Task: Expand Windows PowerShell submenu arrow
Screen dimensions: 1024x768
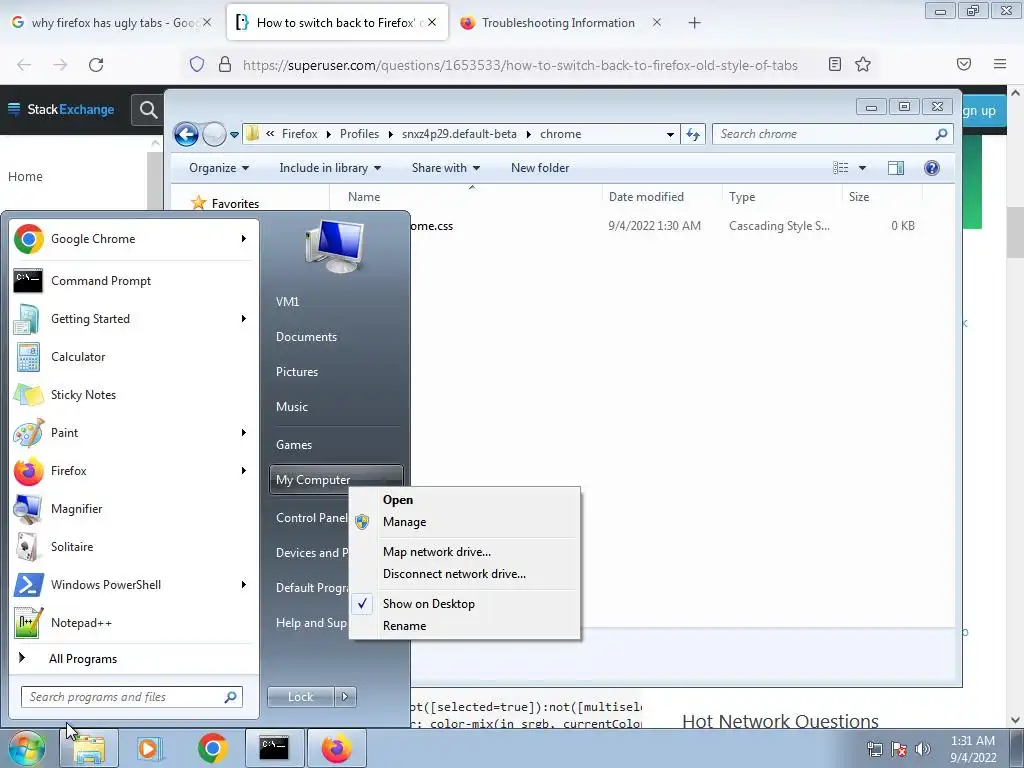Action: click(244, 584)
